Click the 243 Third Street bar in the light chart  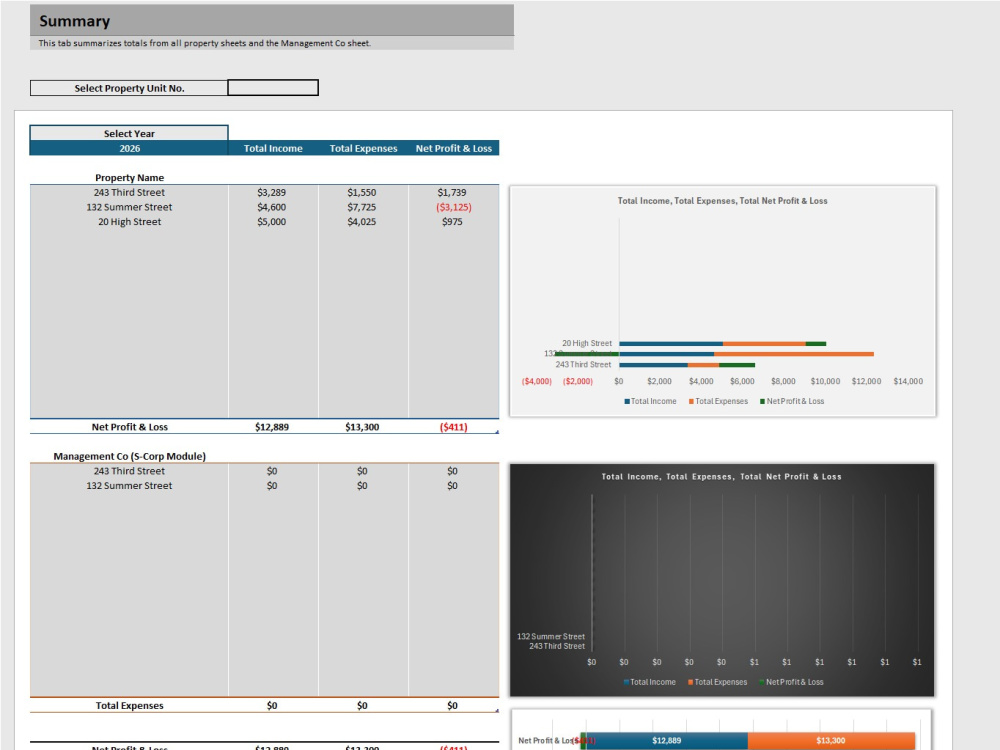687,365
